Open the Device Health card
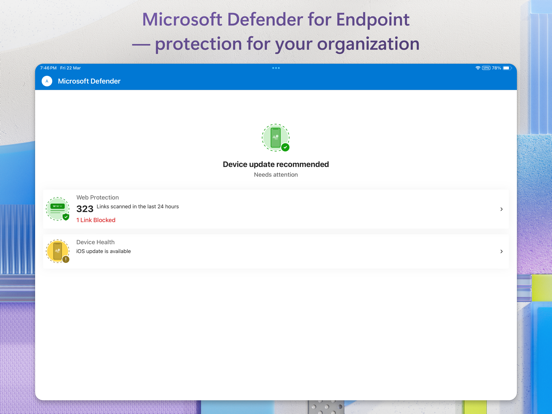Viewport: 552px width, 414px height. [276, 251]
